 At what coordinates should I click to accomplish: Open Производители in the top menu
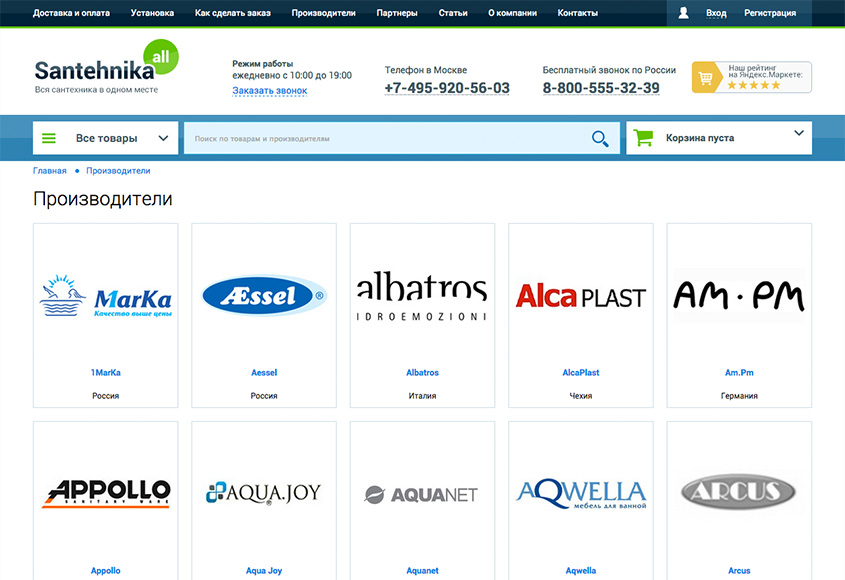[x=323, y=13]
